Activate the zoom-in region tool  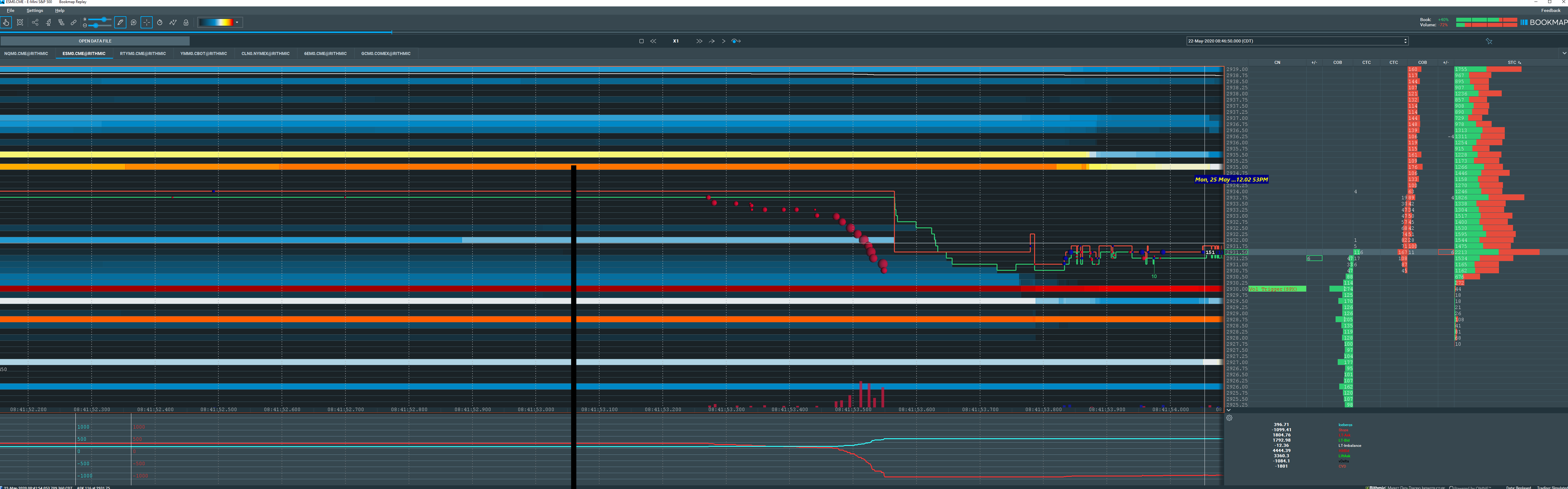coord(20,23)
